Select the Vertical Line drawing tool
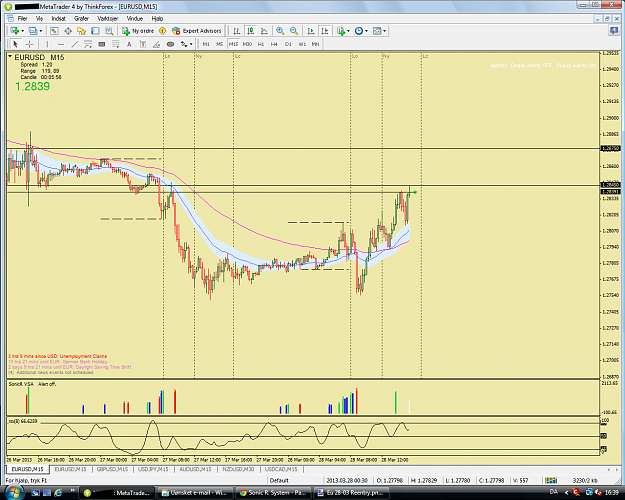625x500 pixels. point(47,44)
